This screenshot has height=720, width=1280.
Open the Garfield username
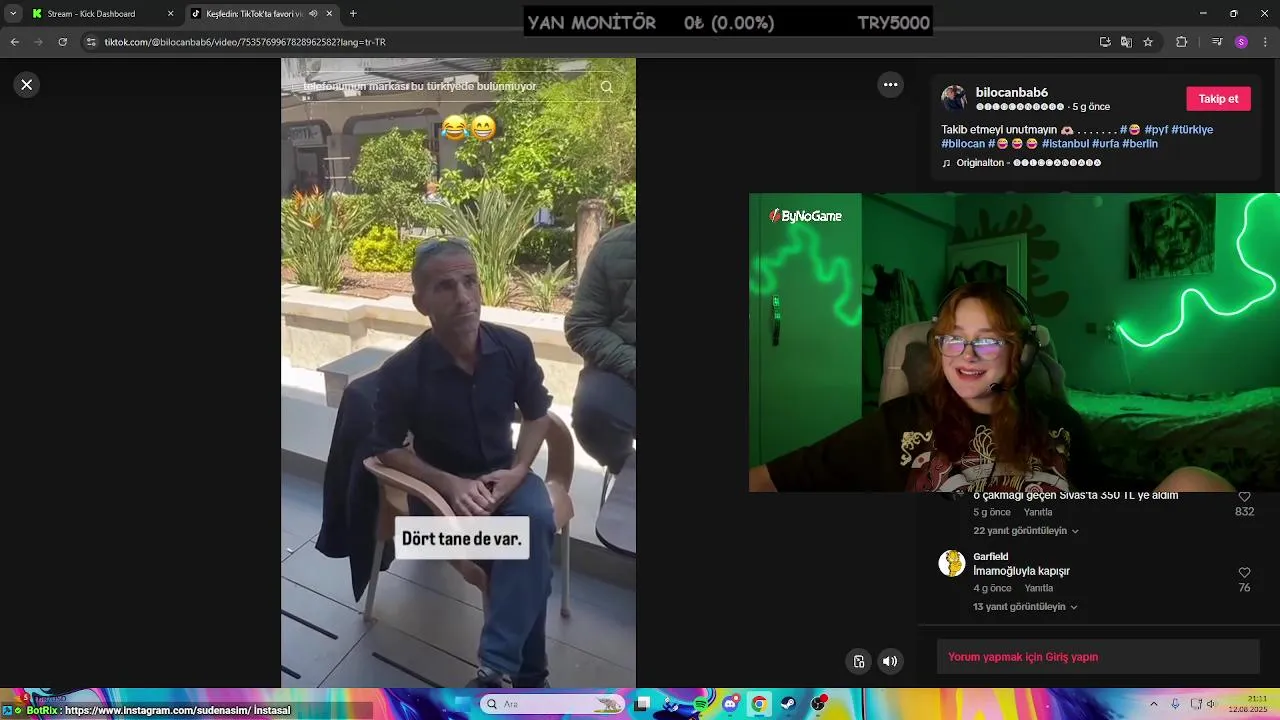[990, 557]
